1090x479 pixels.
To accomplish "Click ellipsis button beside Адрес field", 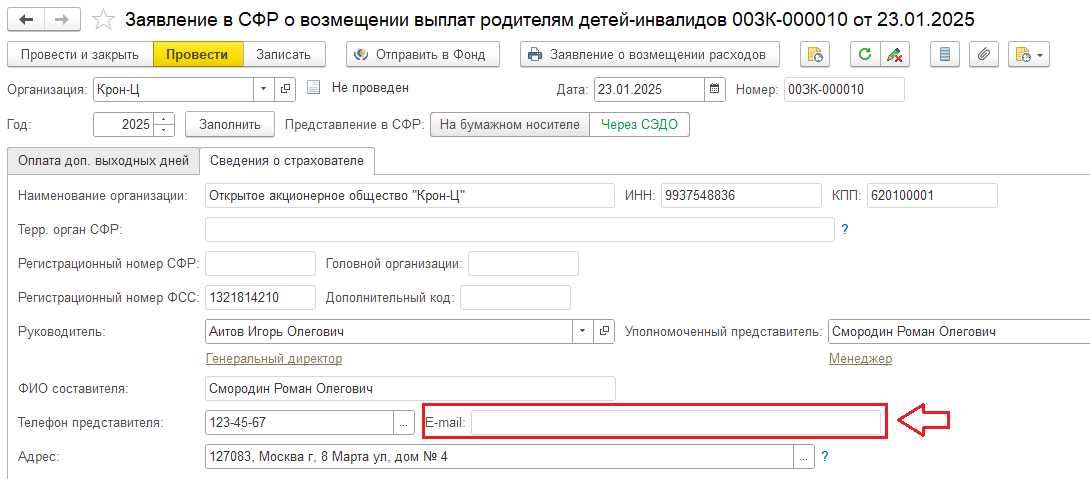I will [x=804, y=457].
